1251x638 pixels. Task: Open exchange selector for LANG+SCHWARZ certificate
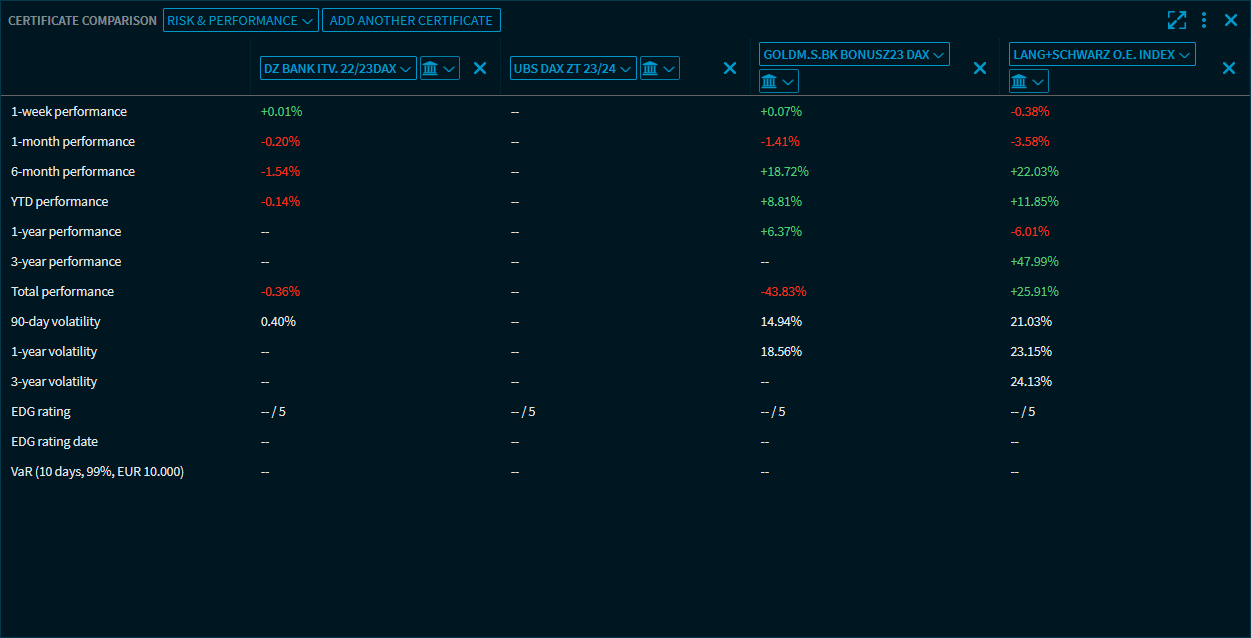(1028, 81)
